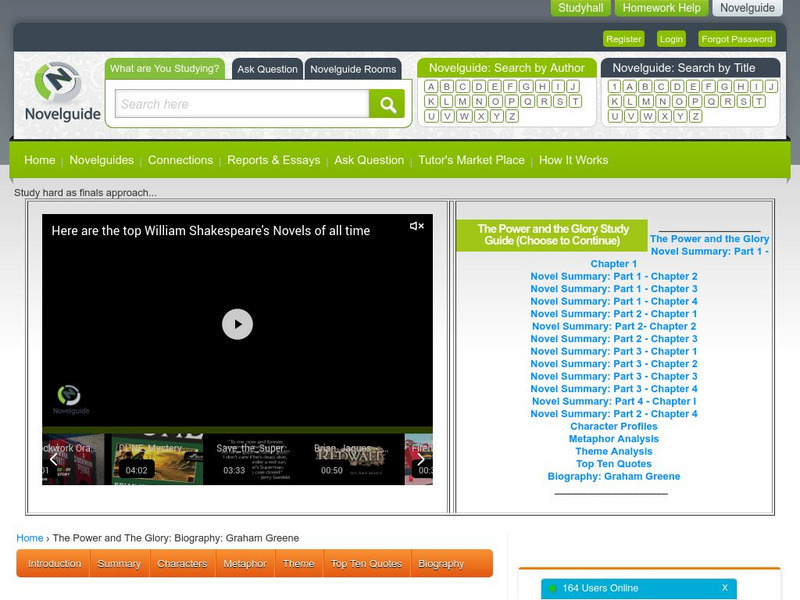This screenshot has width=800, height=600.
Task: Open title letter M
Action: click(646, 101)
